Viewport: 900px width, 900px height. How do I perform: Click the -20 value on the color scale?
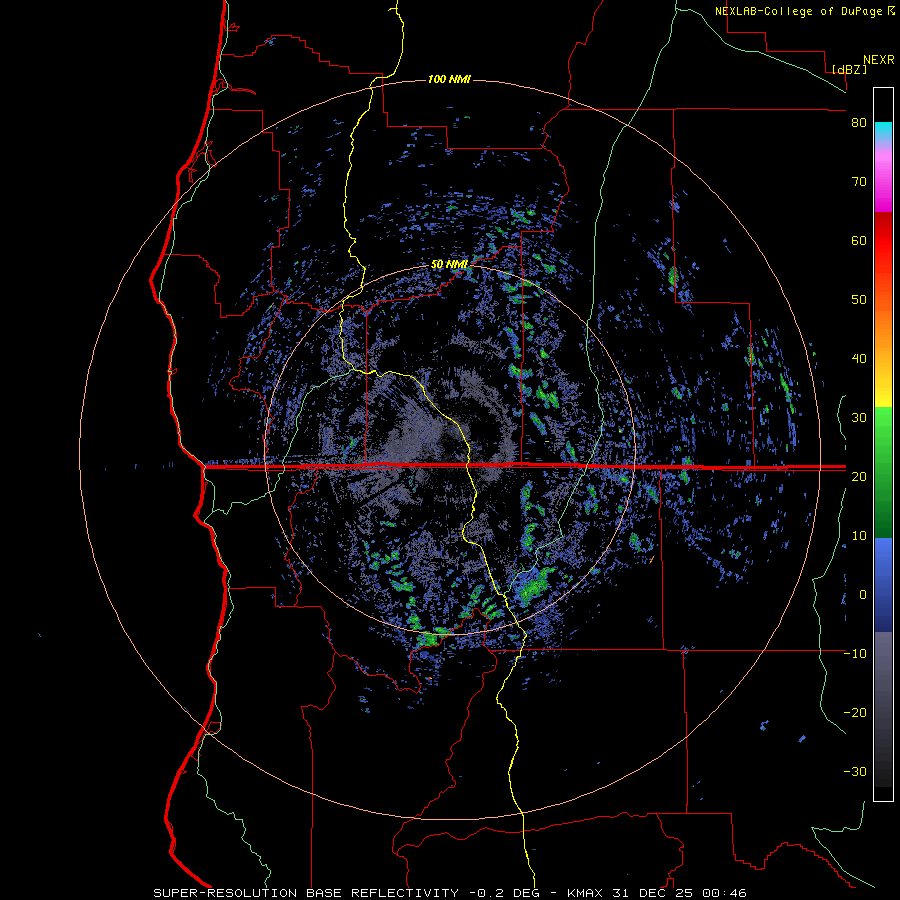click(x=855, y=713)
